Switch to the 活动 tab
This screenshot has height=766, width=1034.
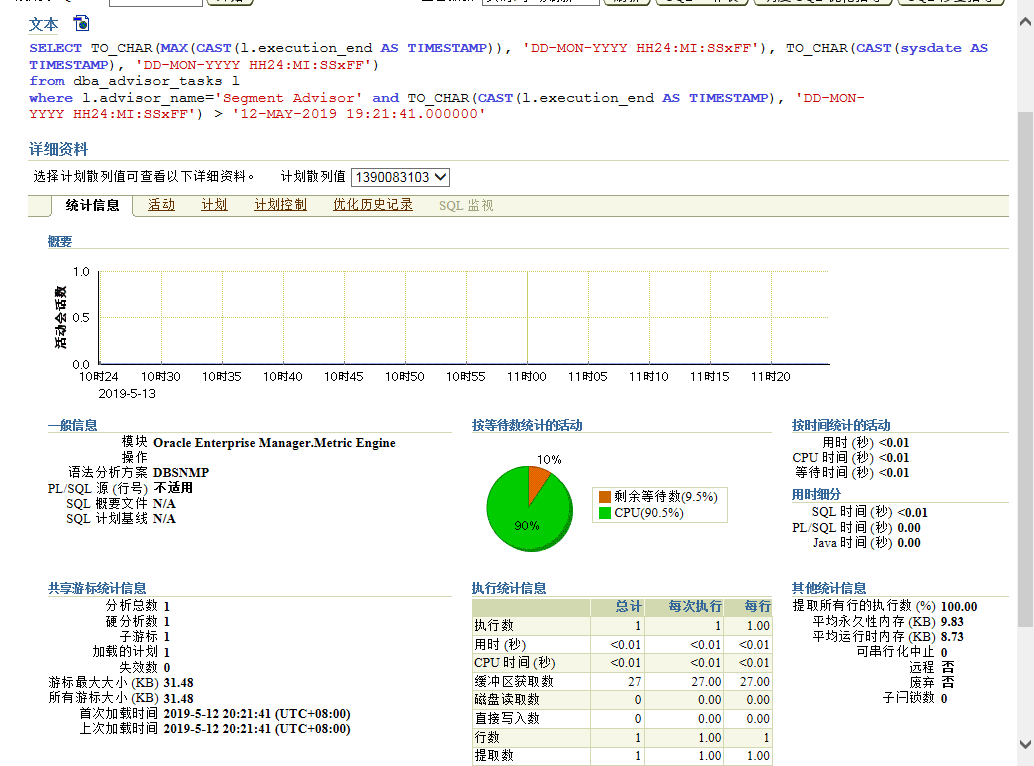click(x=163, y=205)
